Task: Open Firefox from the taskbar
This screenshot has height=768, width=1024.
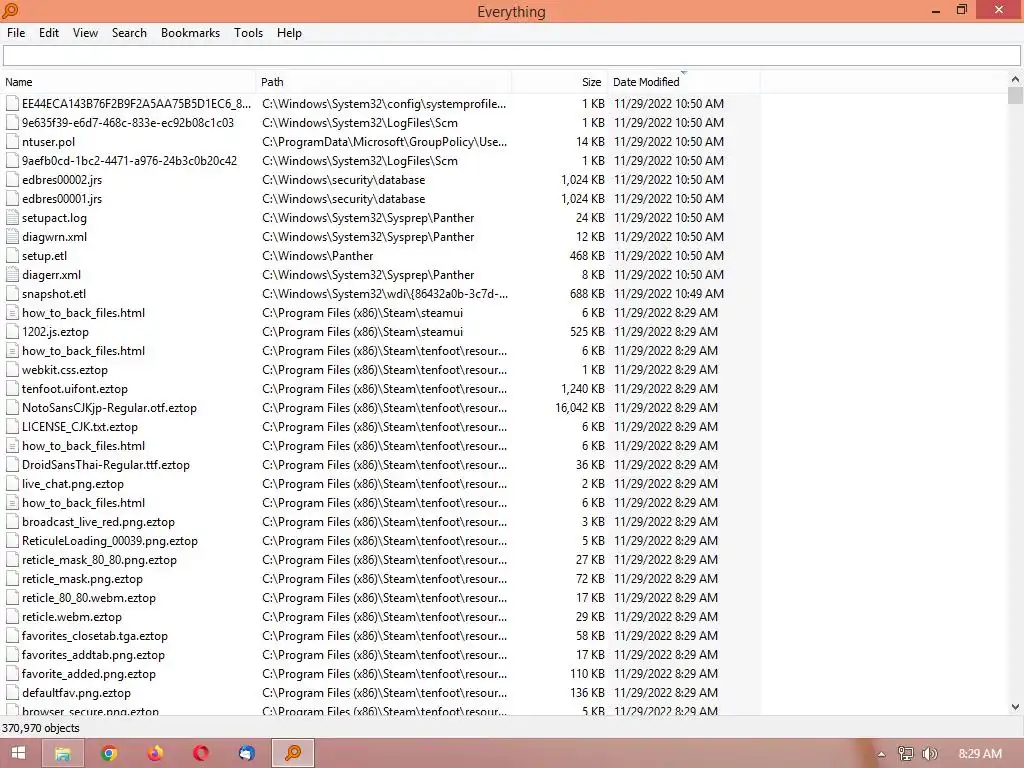Action: (x=155, y=753)
